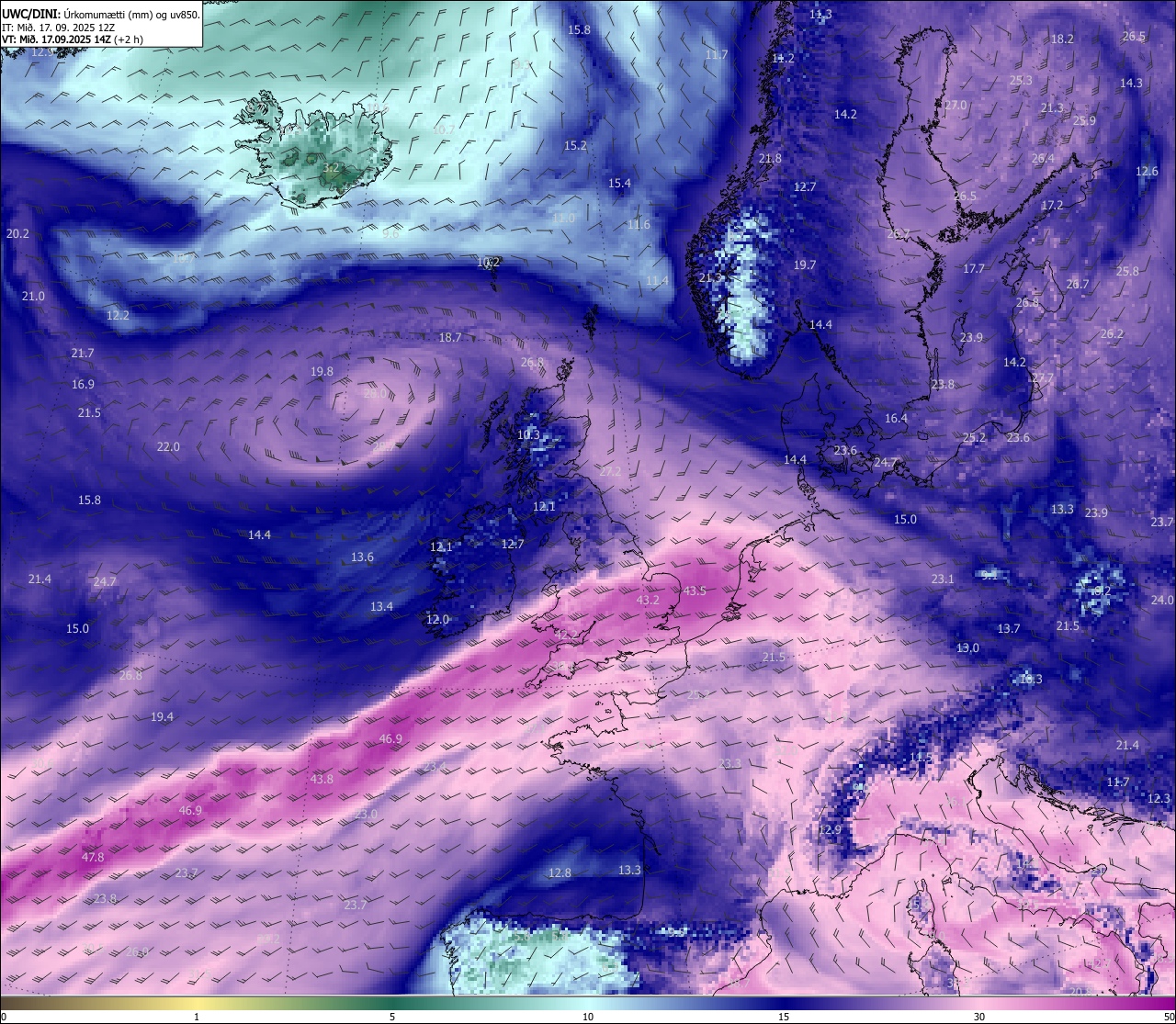Viewport: 1176px width, 1024px height.
Task: Click the 15.2 value on the map
Action: pyautogui.click(x=575, y=145)
